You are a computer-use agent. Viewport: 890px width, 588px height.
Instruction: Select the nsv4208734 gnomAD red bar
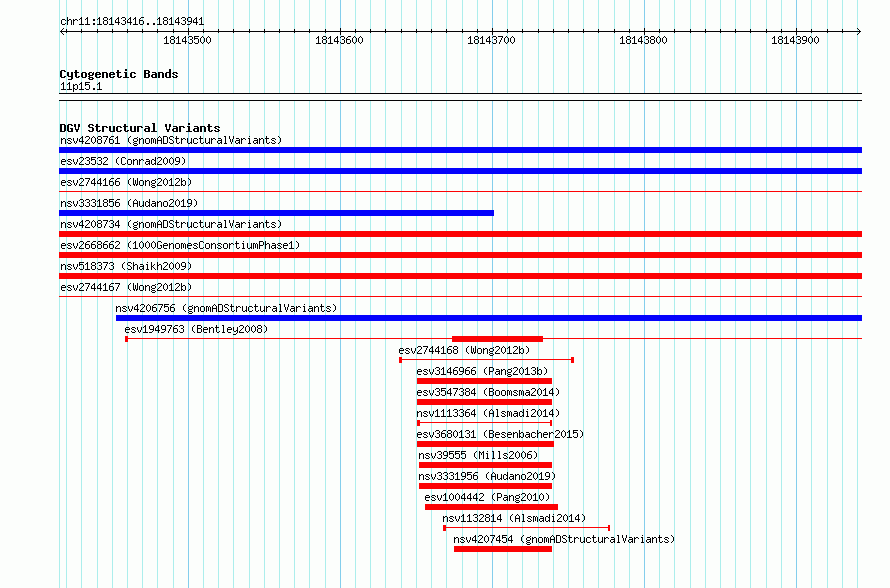pos(460,234)
